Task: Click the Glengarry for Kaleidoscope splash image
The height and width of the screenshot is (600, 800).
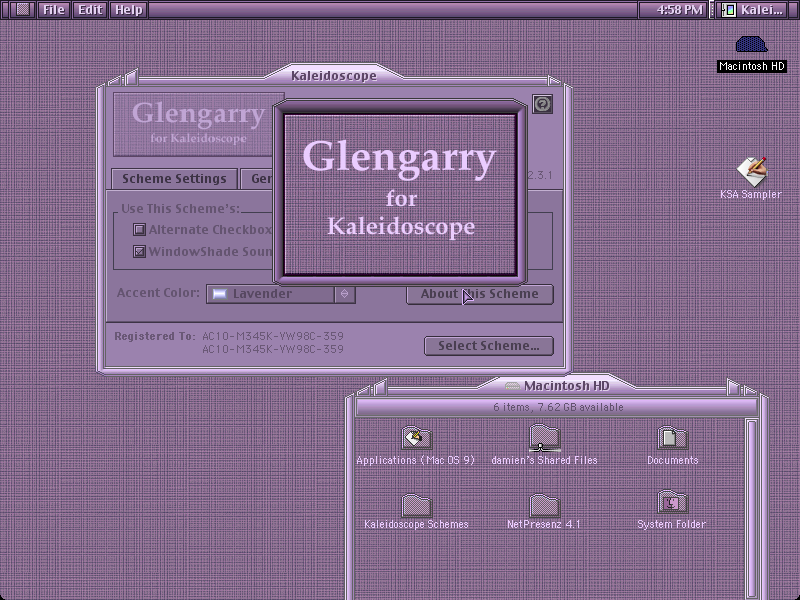Action: tap(400, 195)
